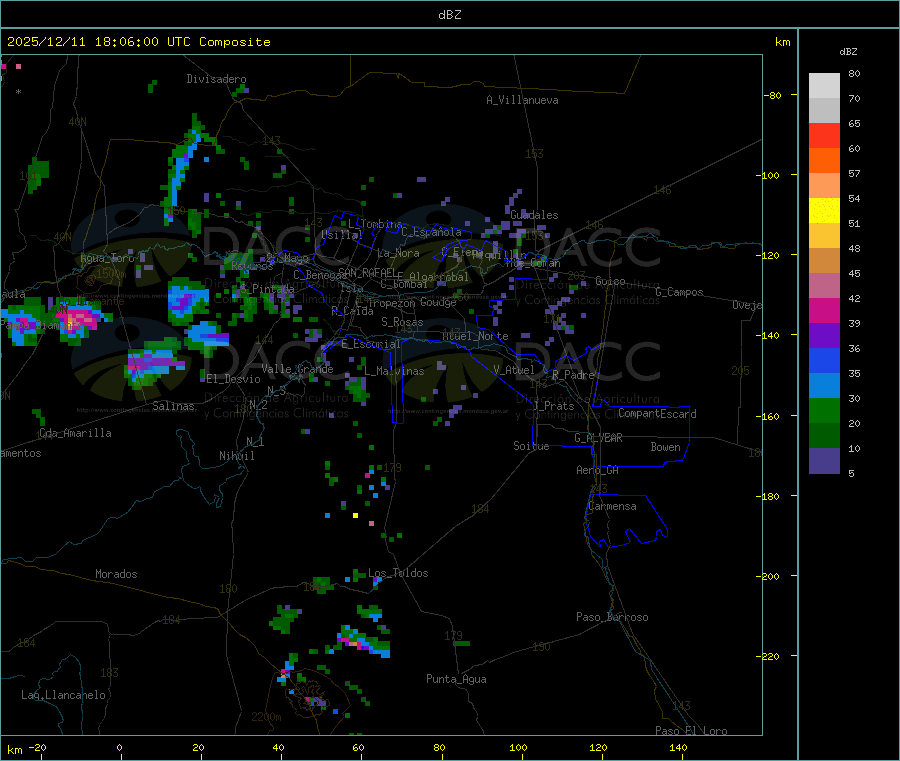
Task: Select the red 65 dBZ legend swatch
Action: [824, 135]
